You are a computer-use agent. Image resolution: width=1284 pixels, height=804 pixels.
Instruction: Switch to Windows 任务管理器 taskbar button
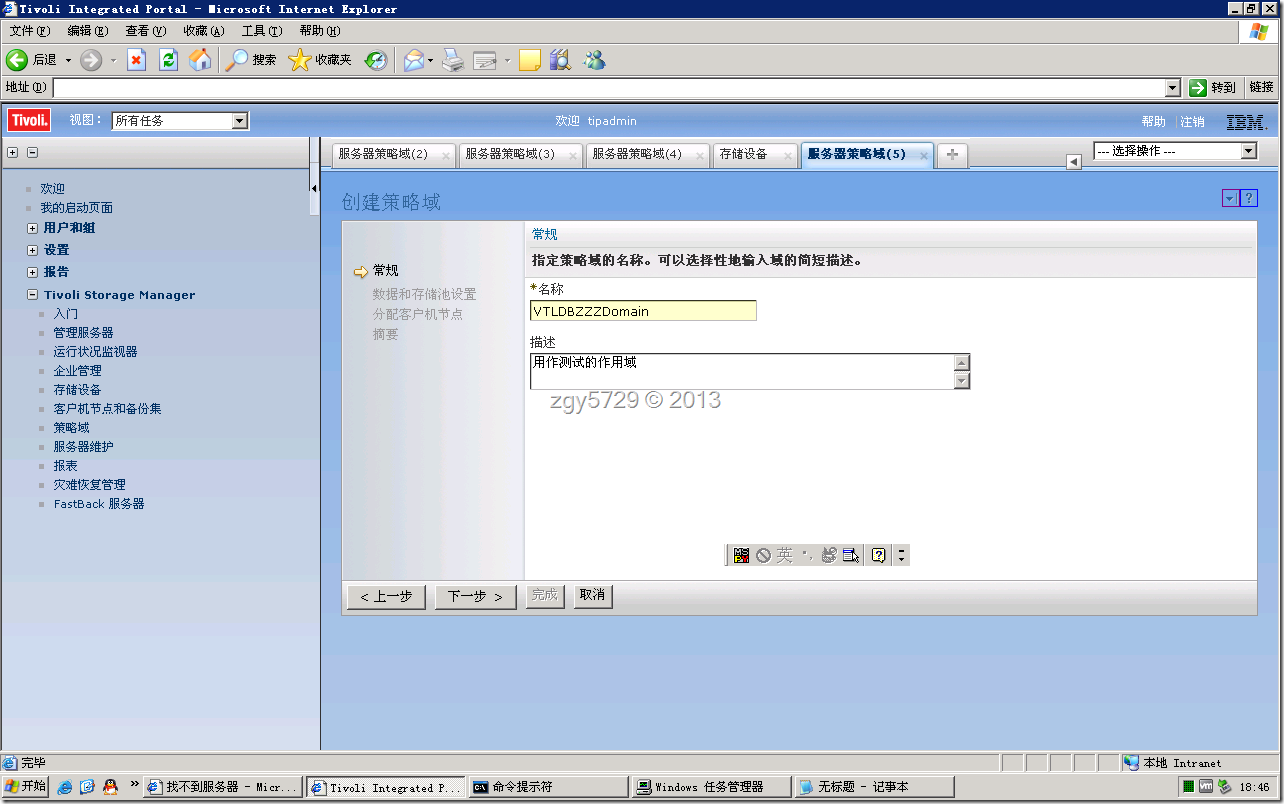711,787
